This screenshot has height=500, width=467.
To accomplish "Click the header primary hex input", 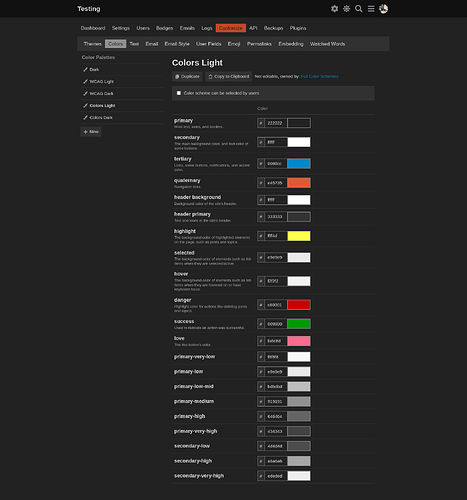I will (x=276, y=217).
